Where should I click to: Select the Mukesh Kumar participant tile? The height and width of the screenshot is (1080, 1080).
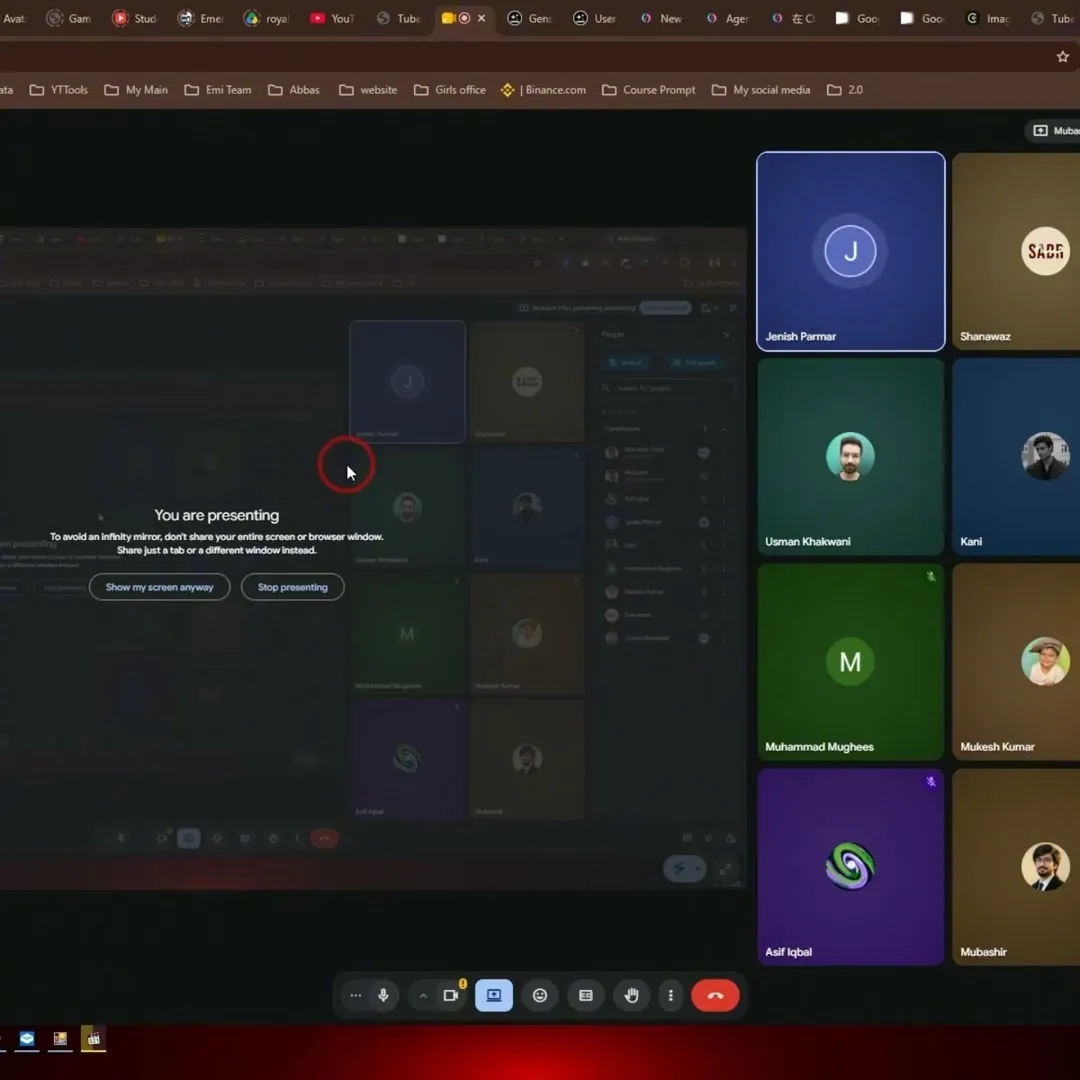pos(1017,662)
